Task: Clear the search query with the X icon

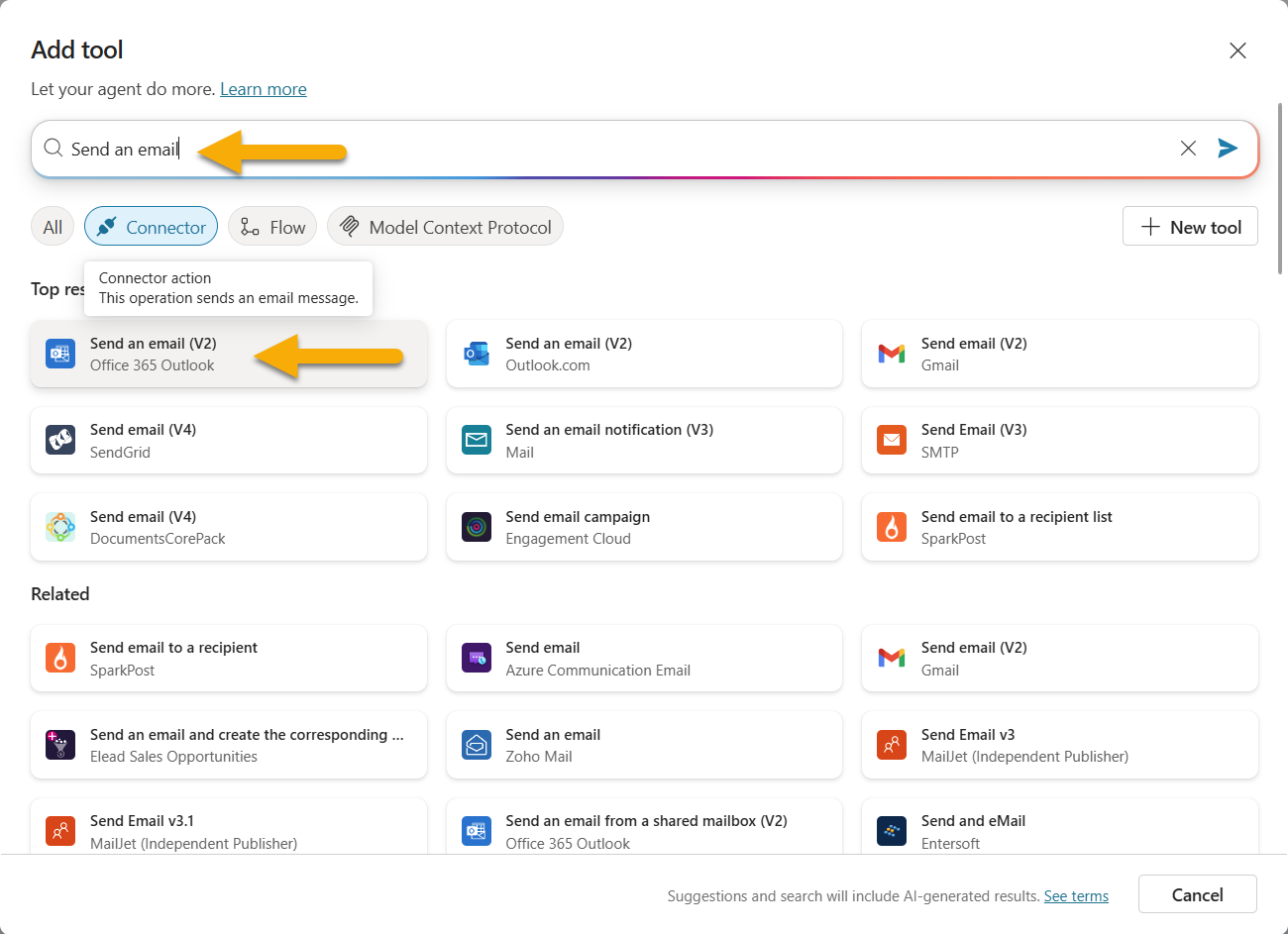Action: pyautogui.click(x=1188, y=148)
